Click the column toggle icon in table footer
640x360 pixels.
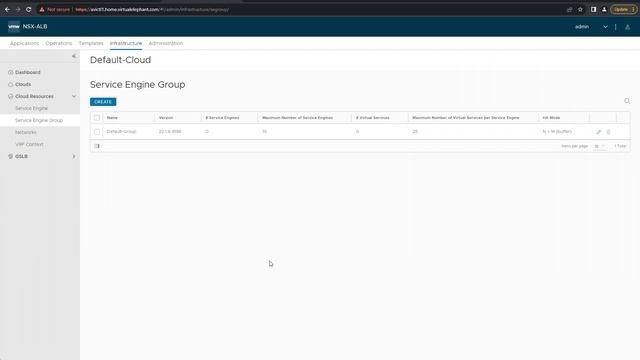click(x=97, y=146)
